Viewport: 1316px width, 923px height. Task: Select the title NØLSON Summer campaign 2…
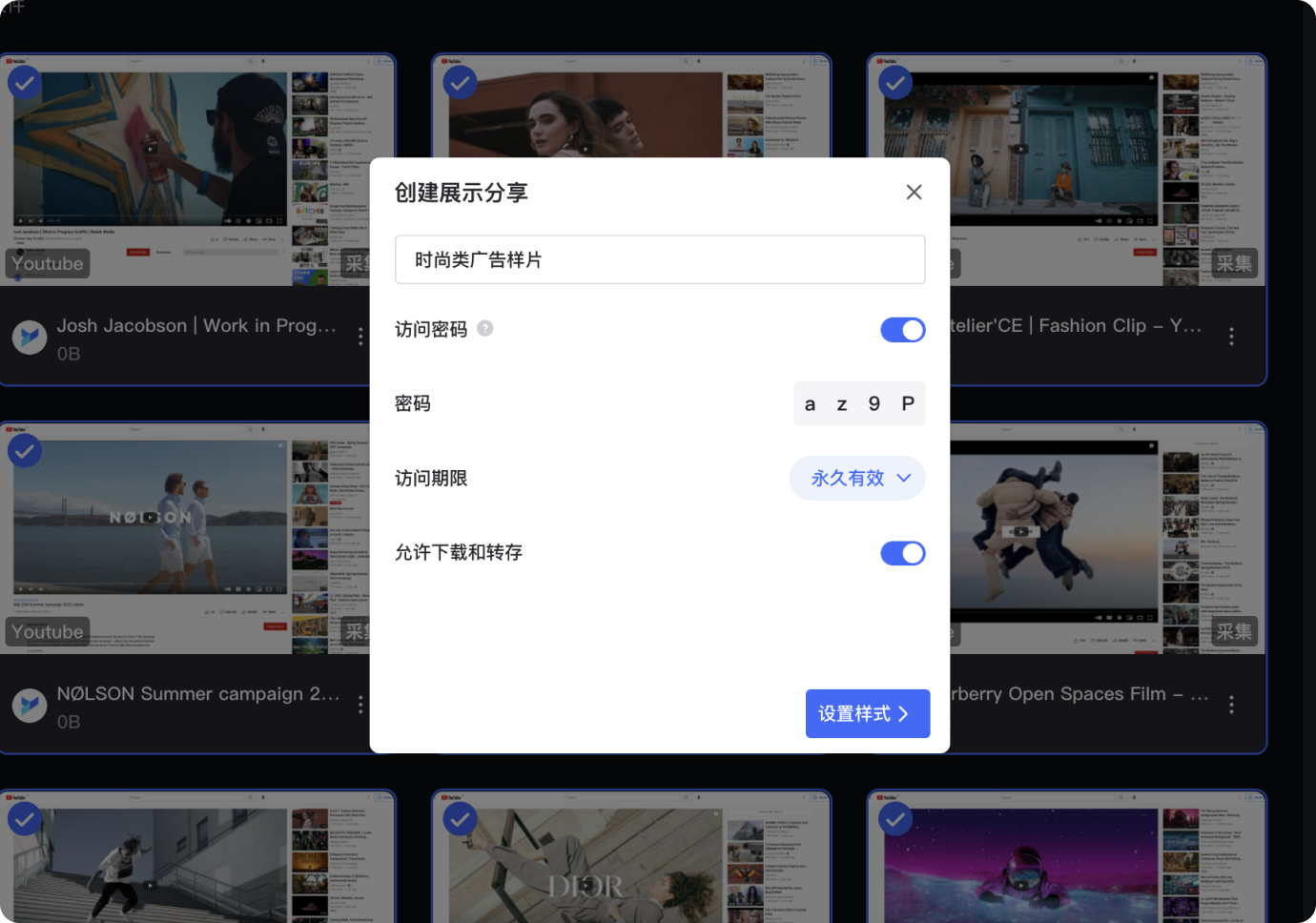[198, 693]
